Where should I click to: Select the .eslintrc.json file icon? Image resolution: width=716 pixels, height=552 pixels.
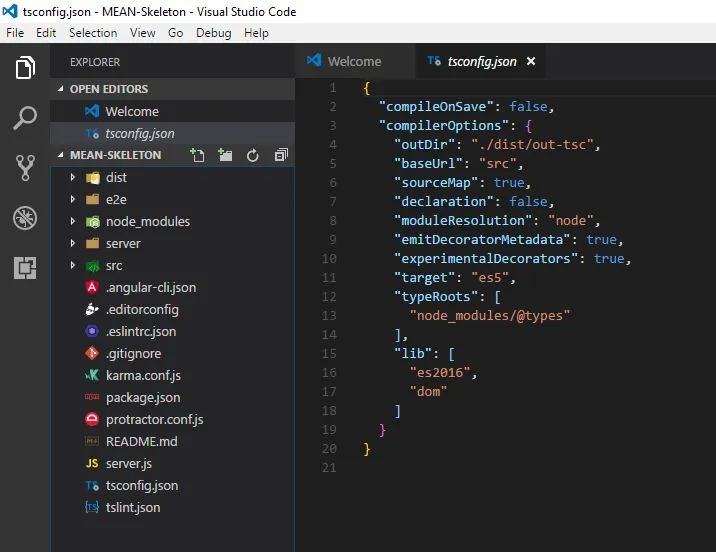point(92,331)
